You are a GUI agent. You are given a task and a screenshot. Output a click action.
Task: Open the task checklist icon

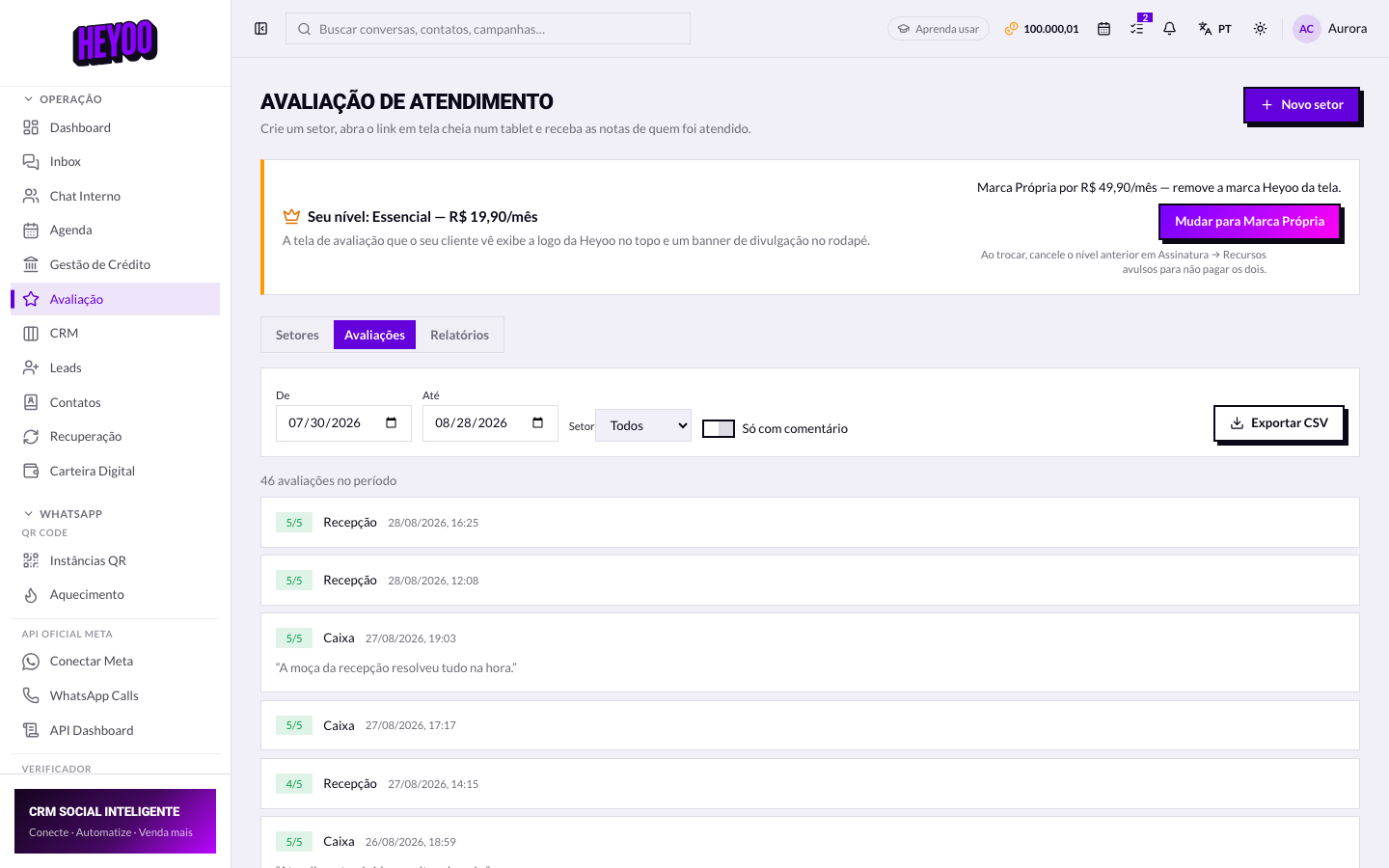point(1136,29)
